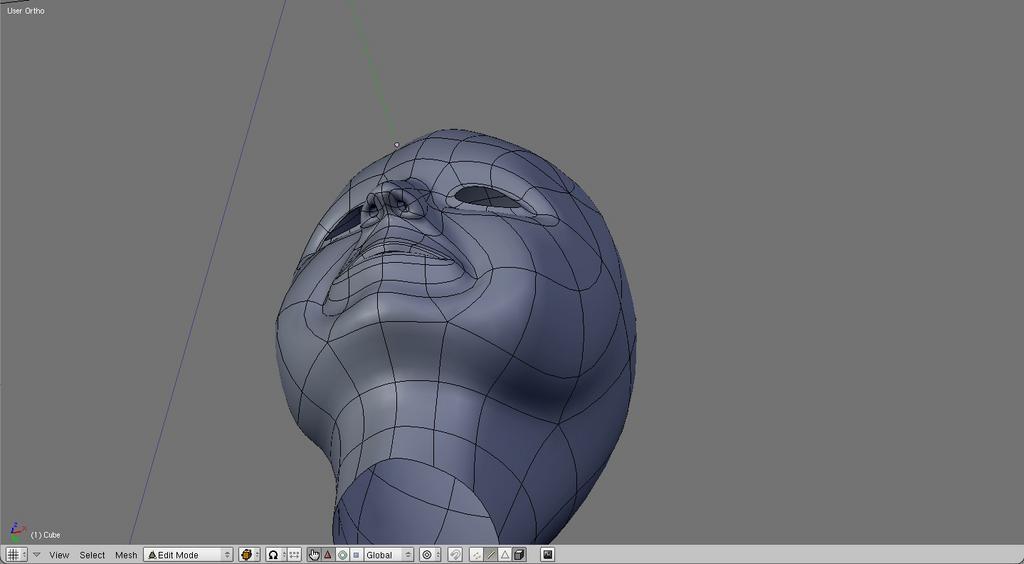Toggle the 3D transform manipulator hand
This screenshot has height=564, width=1024.
pyautogui.click(x=314, y=555)
